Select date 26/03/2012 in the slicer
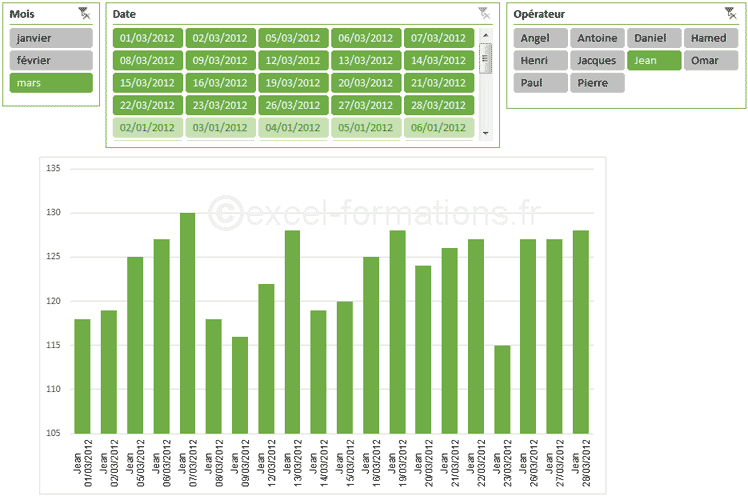The height and width of the screenshot is (496, 748). (x=293, y=105)
